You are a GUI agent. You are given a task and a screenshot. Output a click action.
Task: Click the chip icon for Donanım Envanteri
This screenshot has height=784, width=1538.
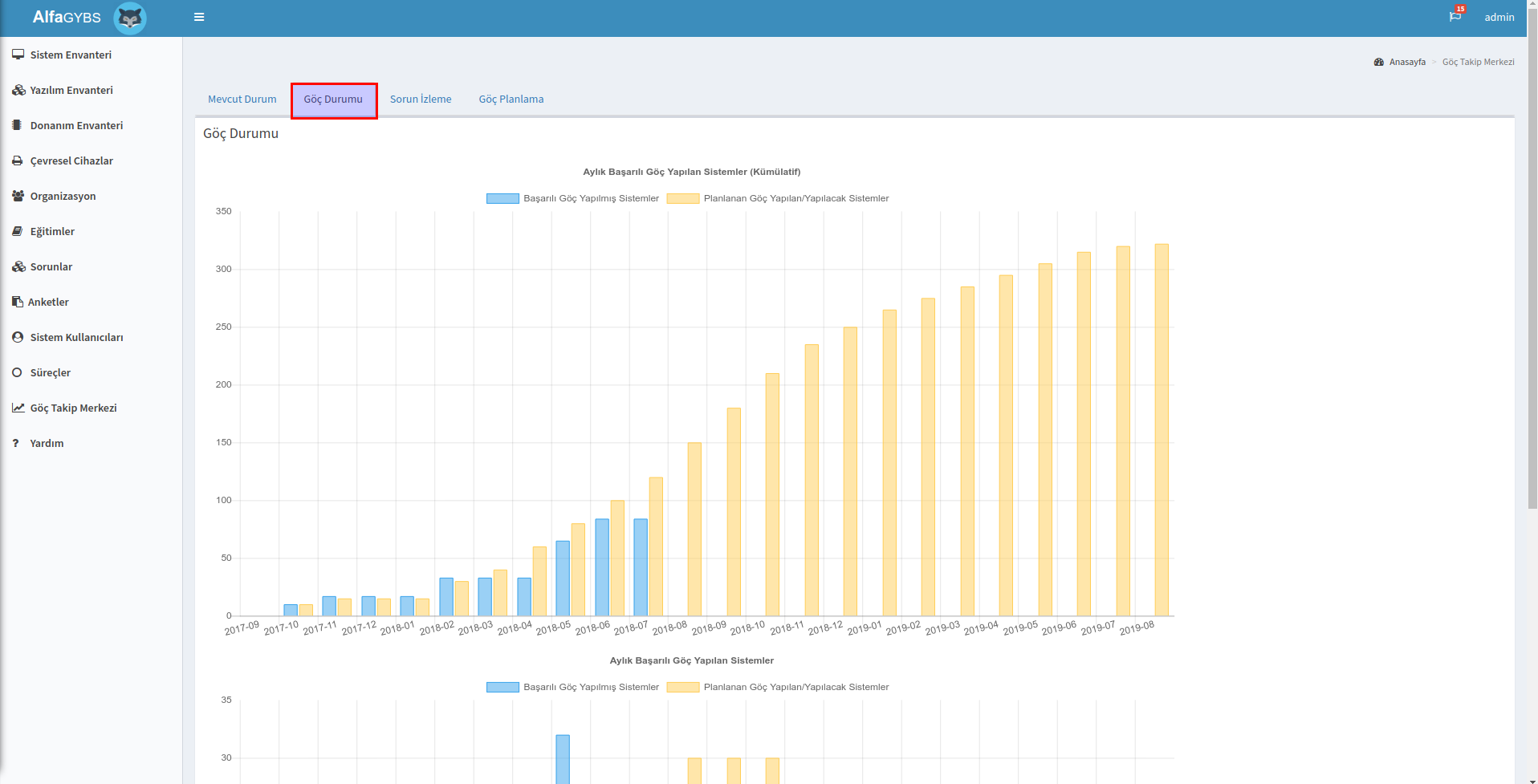click(17, 125)
